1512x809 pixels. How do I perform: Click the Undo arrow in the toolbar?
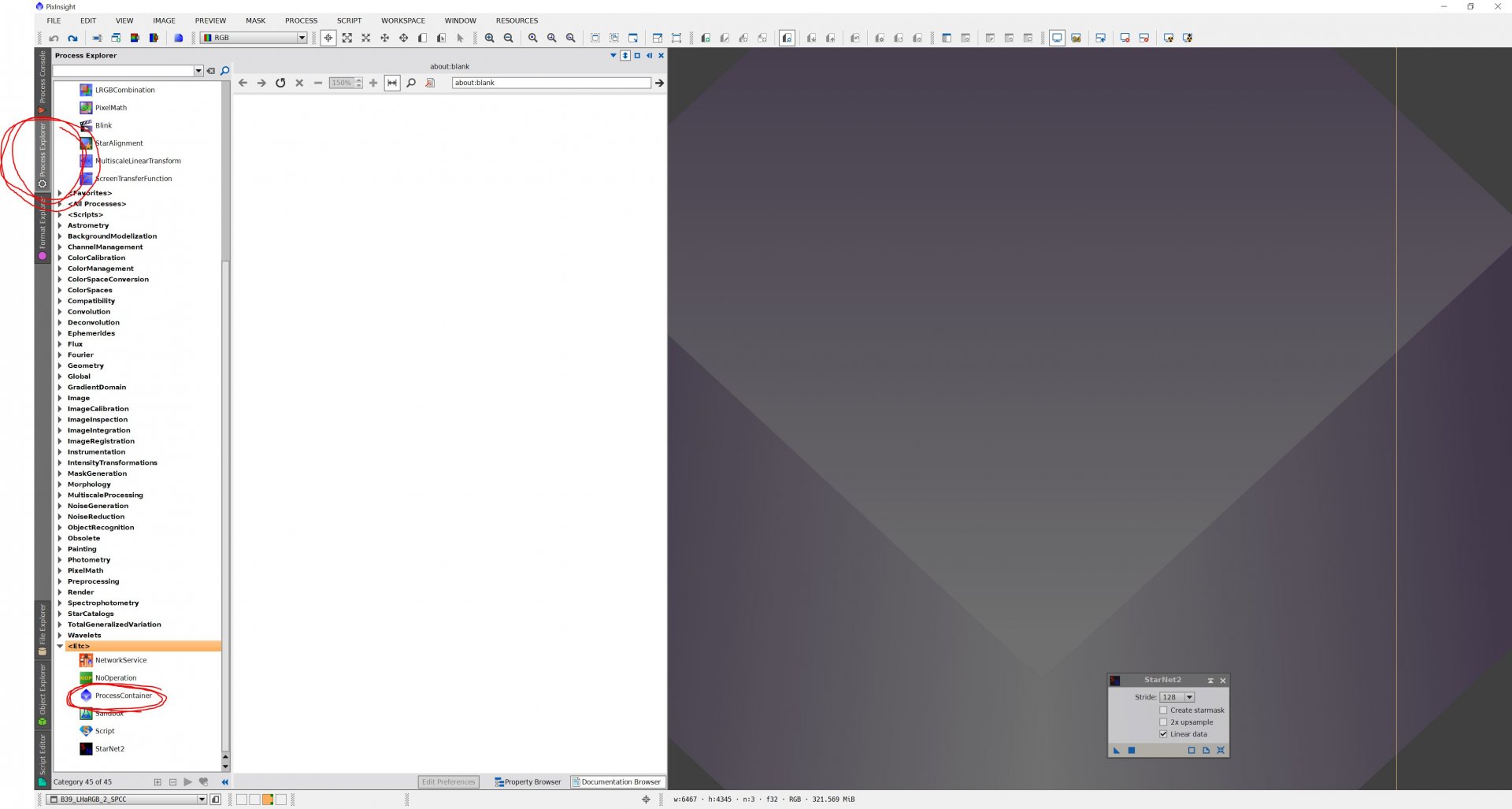[54, 38]
